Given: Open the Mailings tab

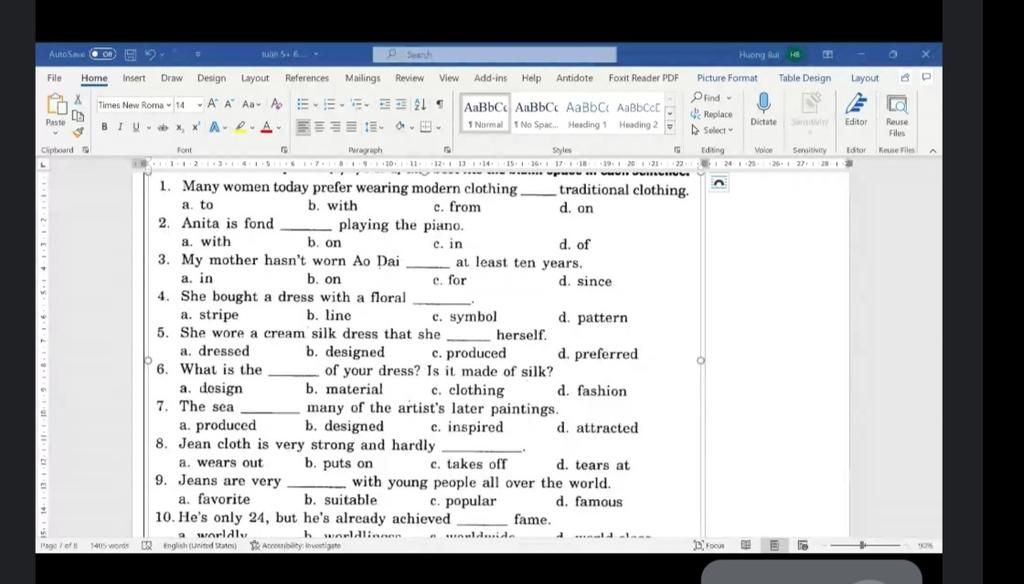Looking at the screenshot, I should click(362, 78).
